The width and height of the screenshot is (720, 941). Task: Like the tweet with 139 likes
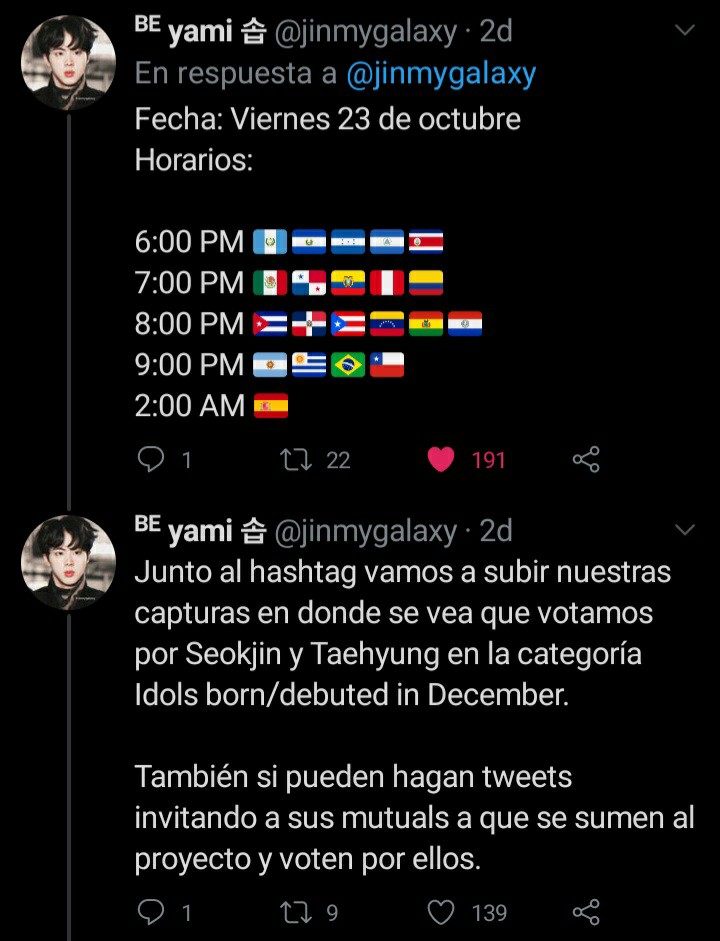coord(441,912)
